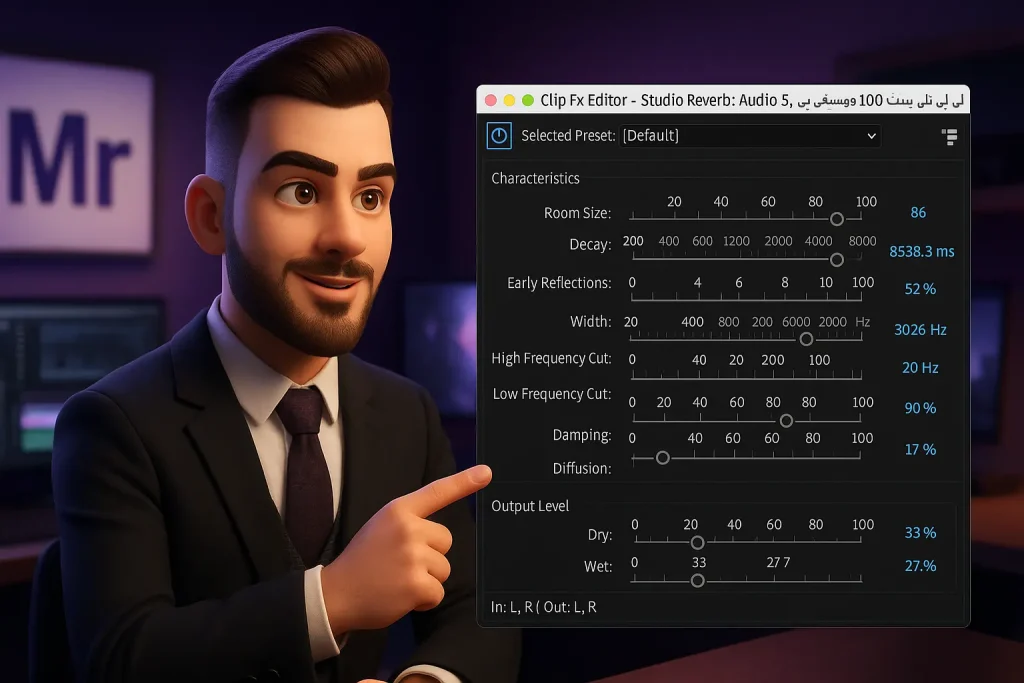Image resolution: width=1024 pixels, height=683 pixels.
Task: Close the Clip Fx Editor window
Action: [x=491, y=100]
